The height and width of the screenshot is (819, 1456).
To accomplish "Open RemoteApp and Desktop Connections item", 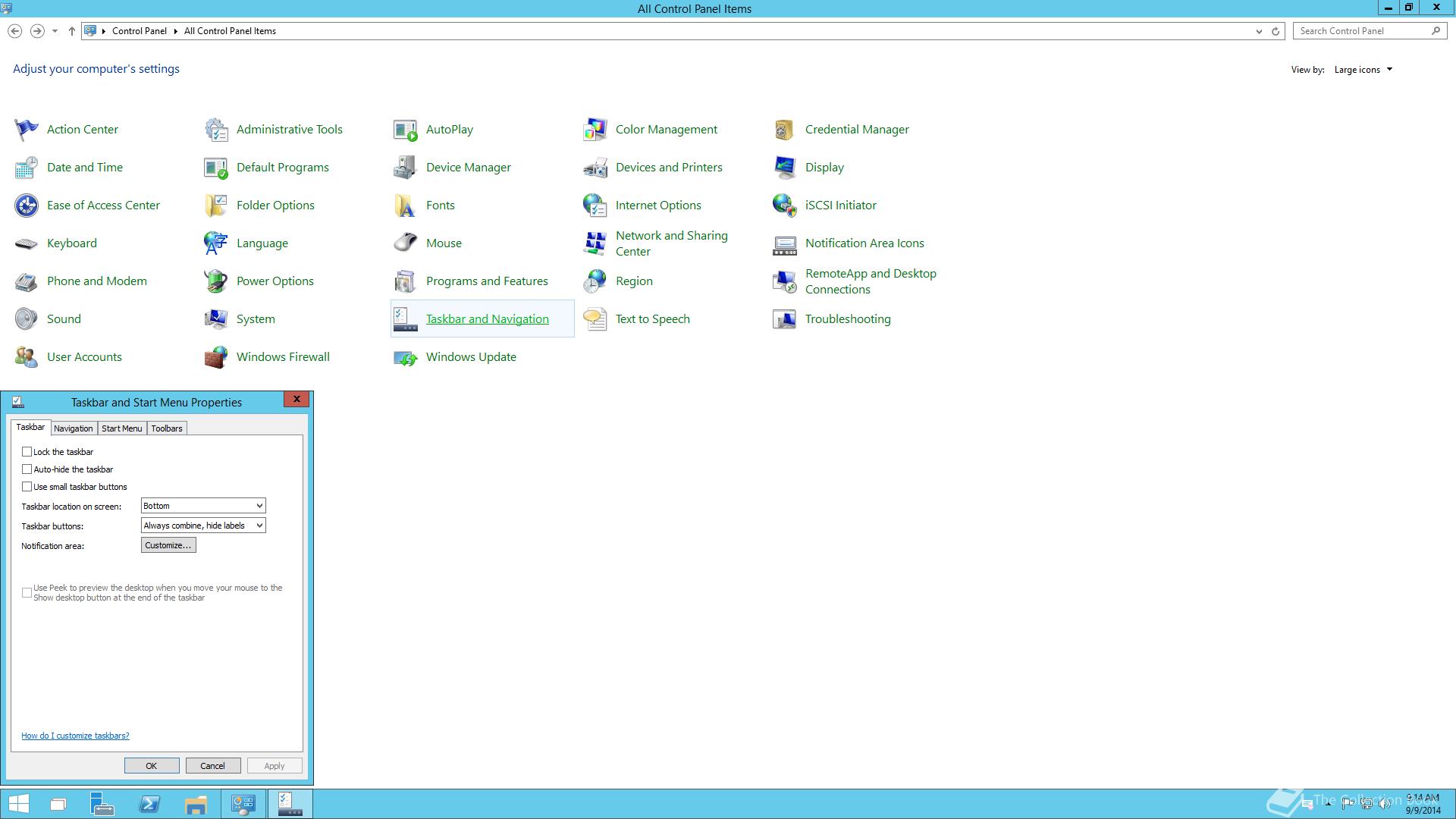I will [871, 281].
